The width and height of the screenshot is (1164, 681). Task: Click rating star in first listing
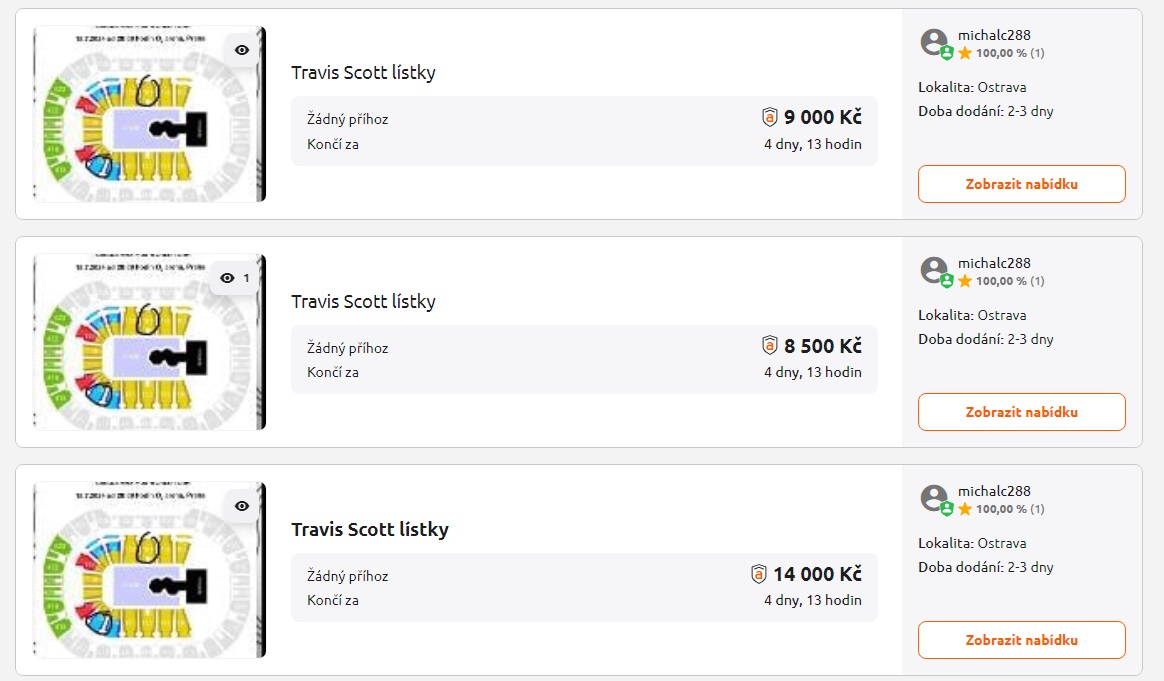tap(965, 53)
